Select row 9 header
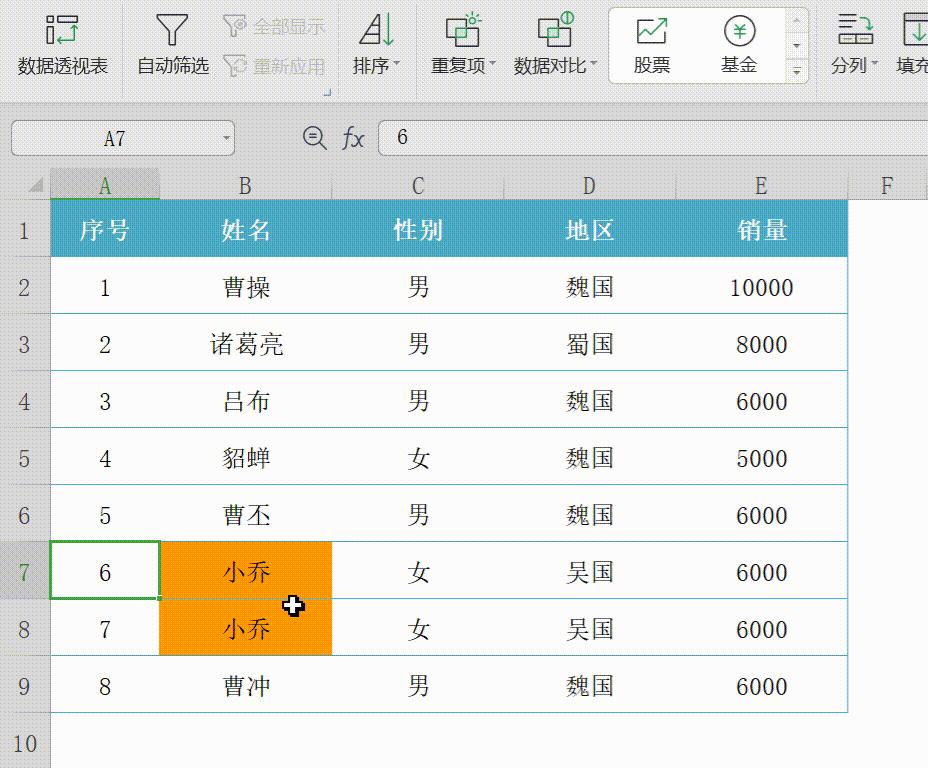Screen dimensions: 928x768 tap(25, 686)
